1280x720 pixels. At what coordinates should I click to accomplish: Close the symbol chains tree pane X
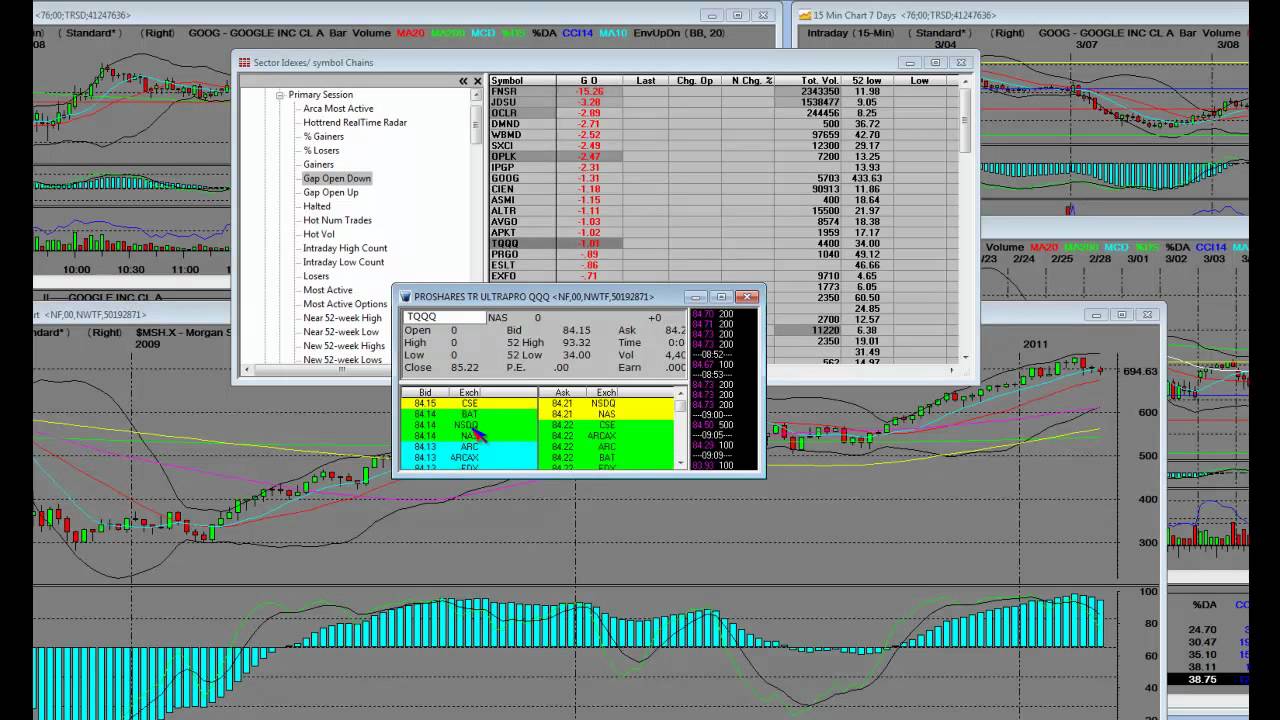coord(477,81)
